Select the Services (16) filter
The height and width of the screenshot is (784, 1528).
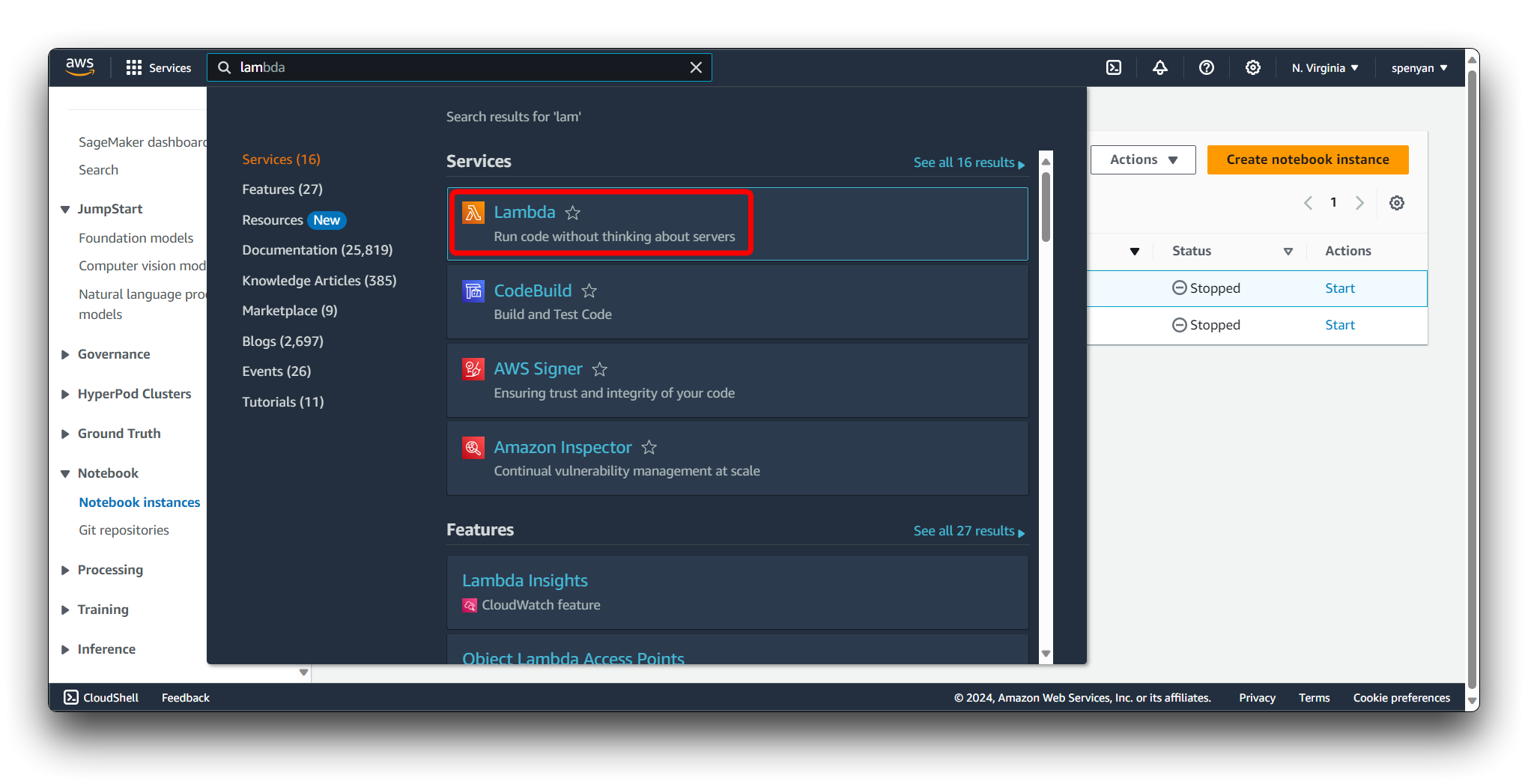tap(281, 159)
